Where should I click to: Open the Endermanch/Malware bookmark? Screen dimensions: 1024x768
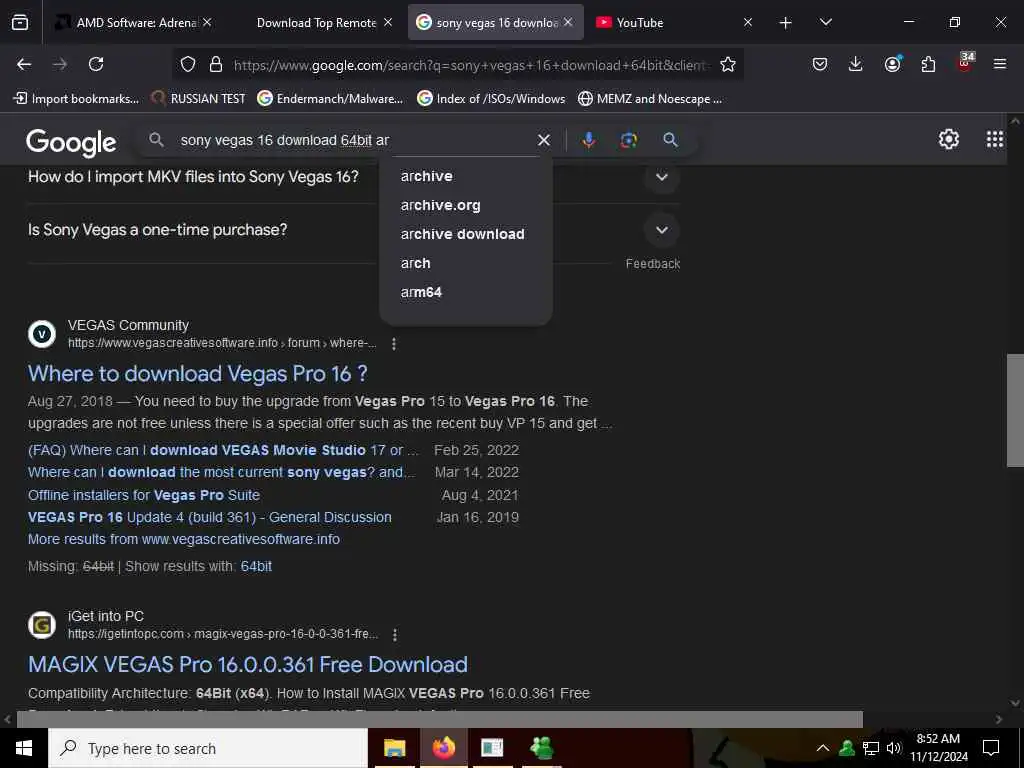click(330, 99)
